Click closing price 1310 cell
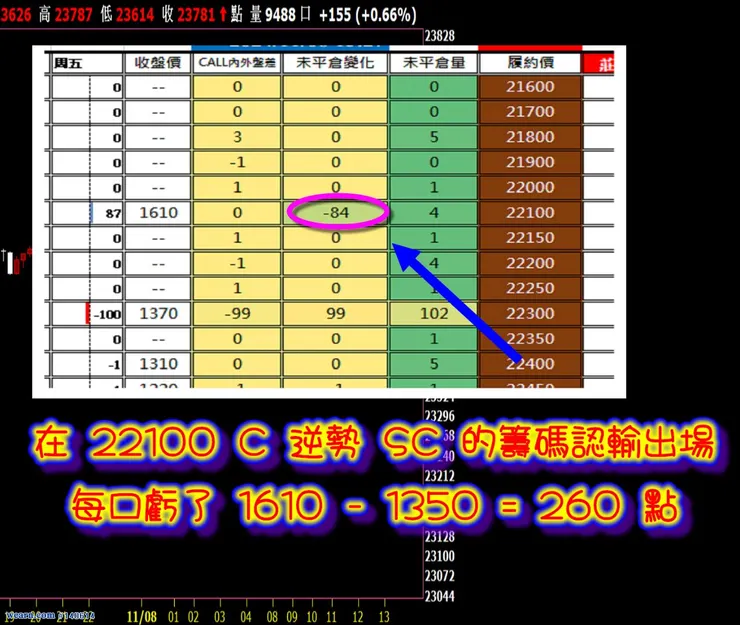This screenshot has height=625, width=740. pos(158,364)
